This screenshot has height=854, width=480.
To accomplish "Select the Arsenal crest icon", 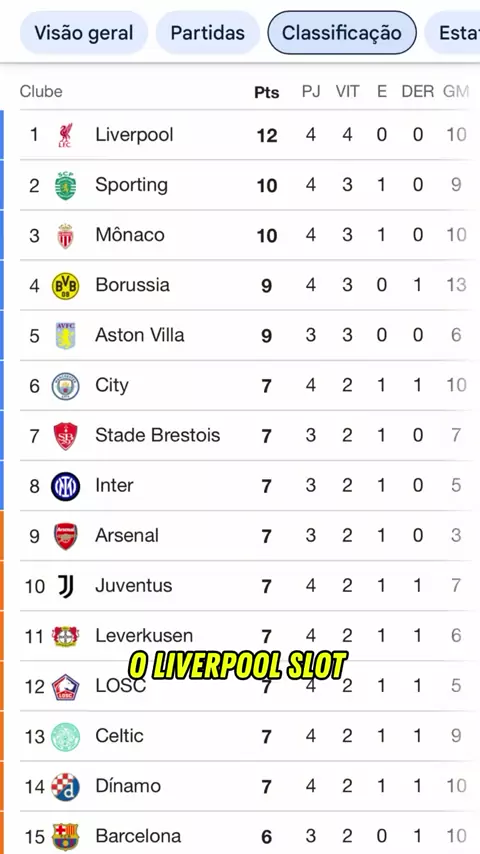I will [x=65, y=536].
